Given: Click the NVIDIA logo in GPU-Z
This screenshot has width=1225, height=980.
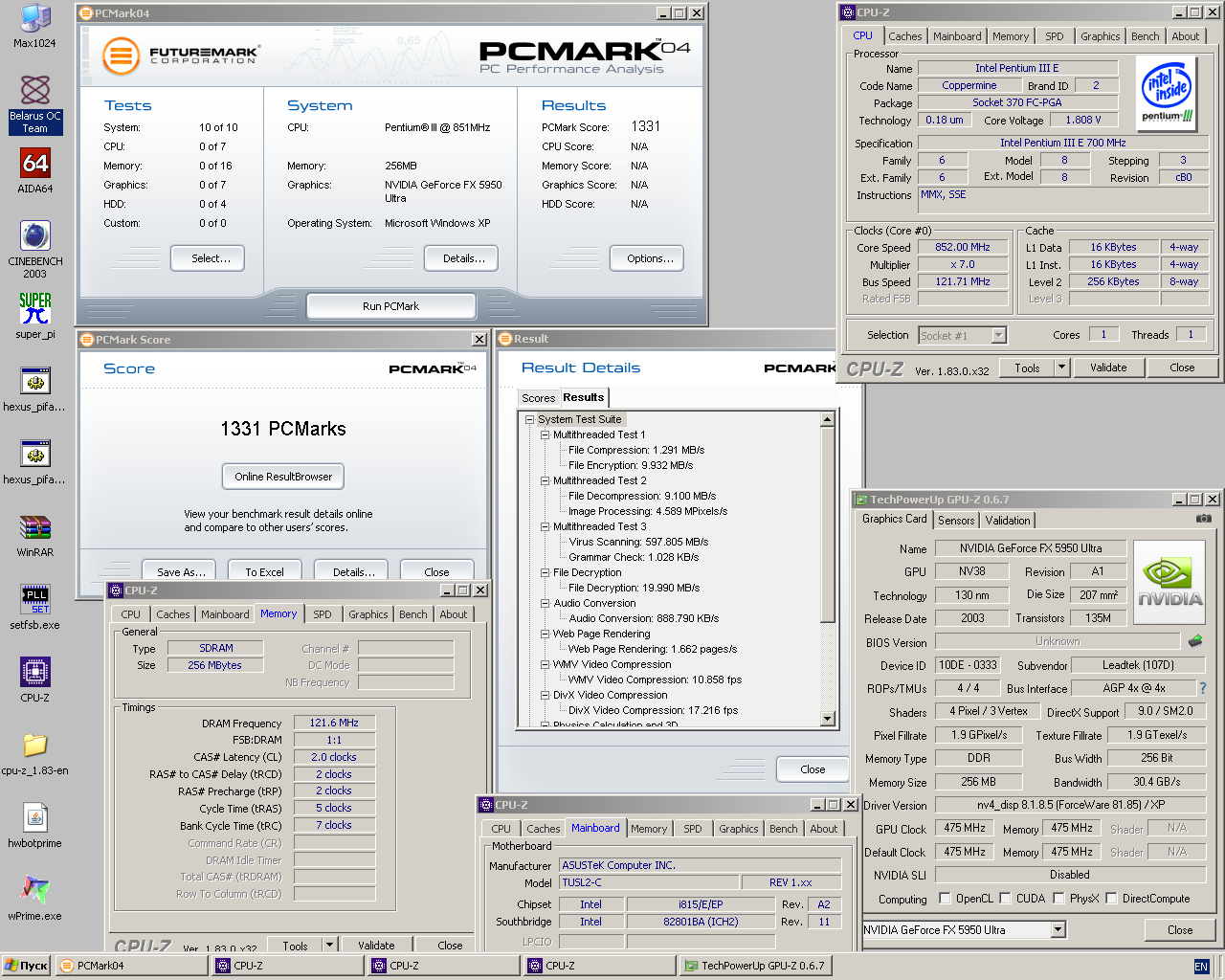Looking at the screenshot, I should (x=1169, y=584).
